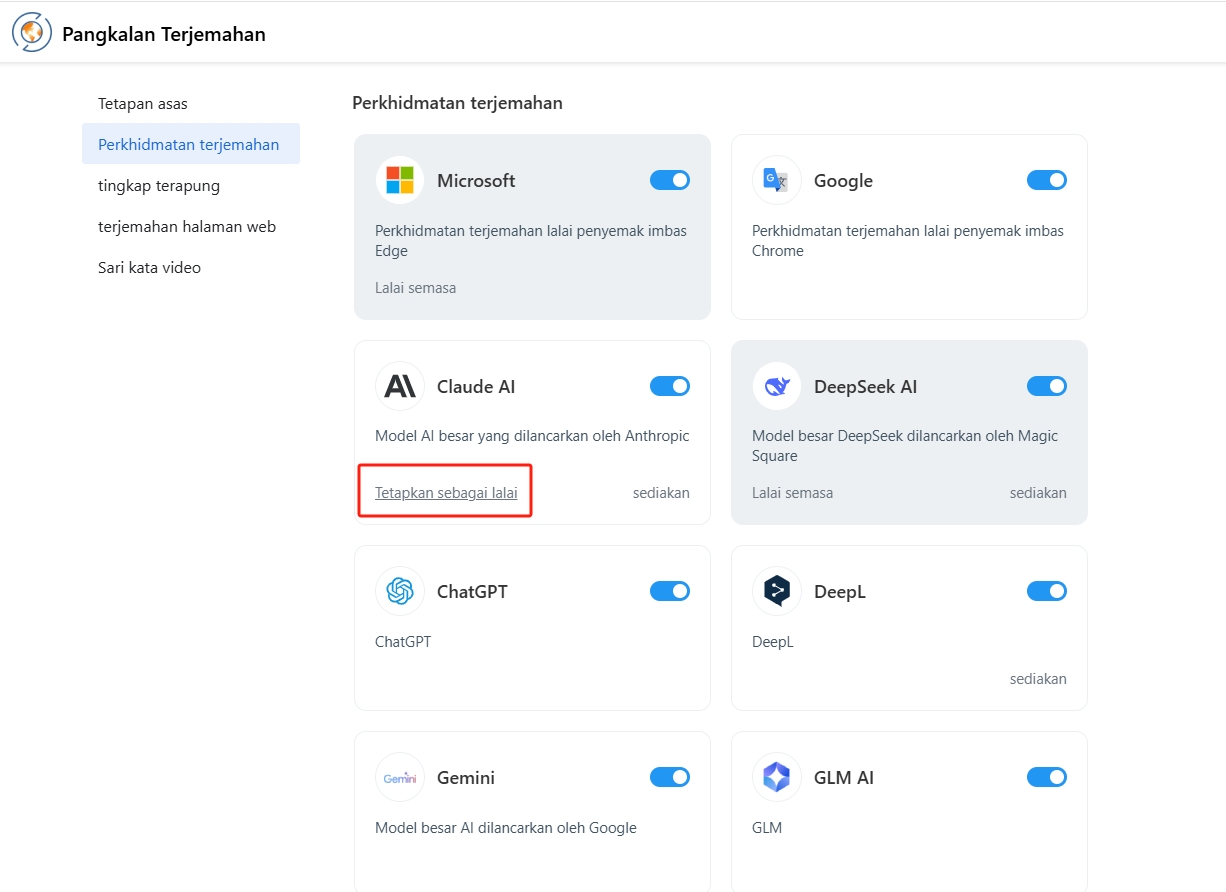The width and height of the screenshot is (1226, 892).
Task: Click the ChatGPT description under title
Action: [403, 642]
